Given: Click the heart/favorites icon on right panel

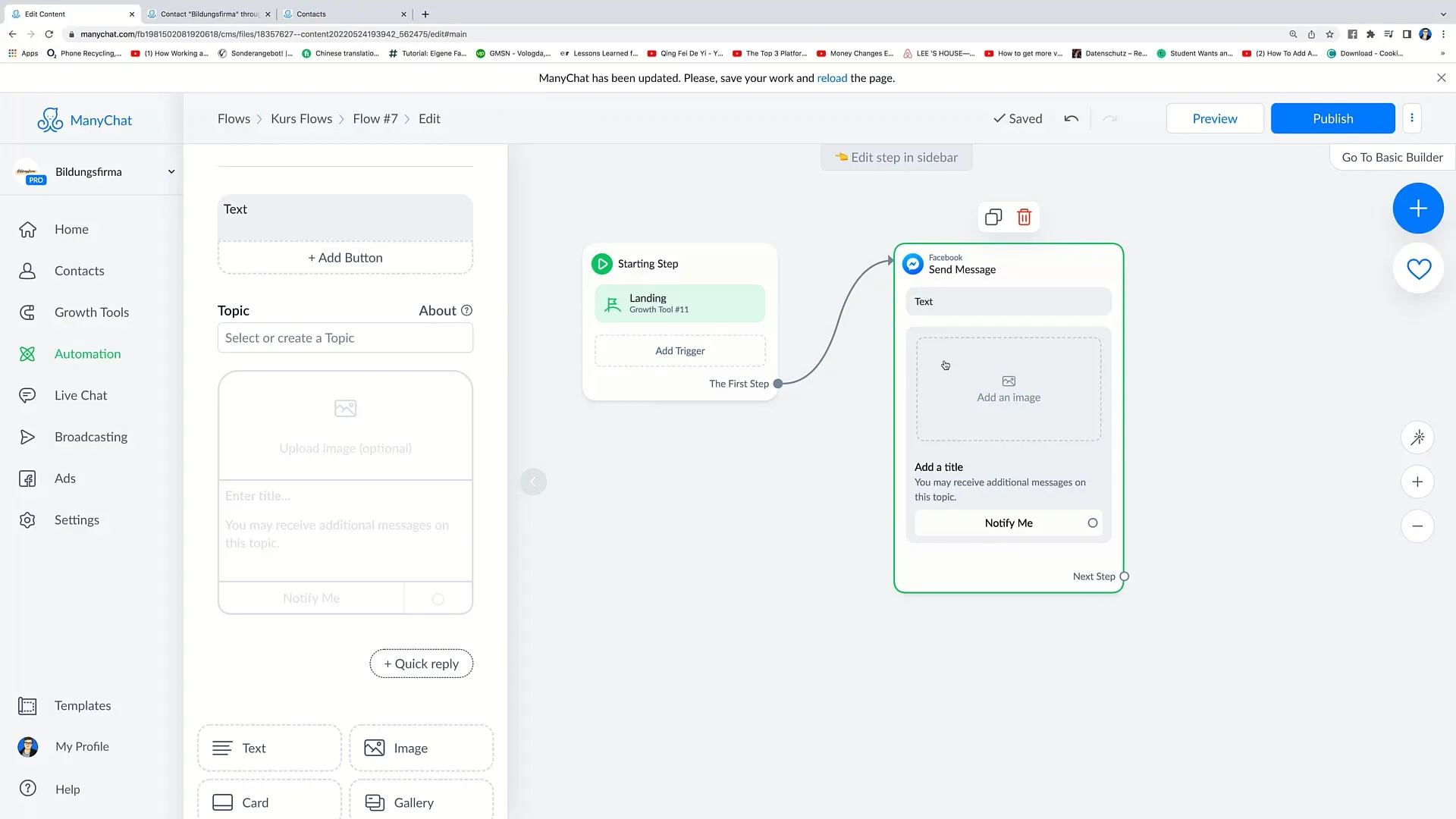Looking at the screenshot, I should (x=1418, y=268).
